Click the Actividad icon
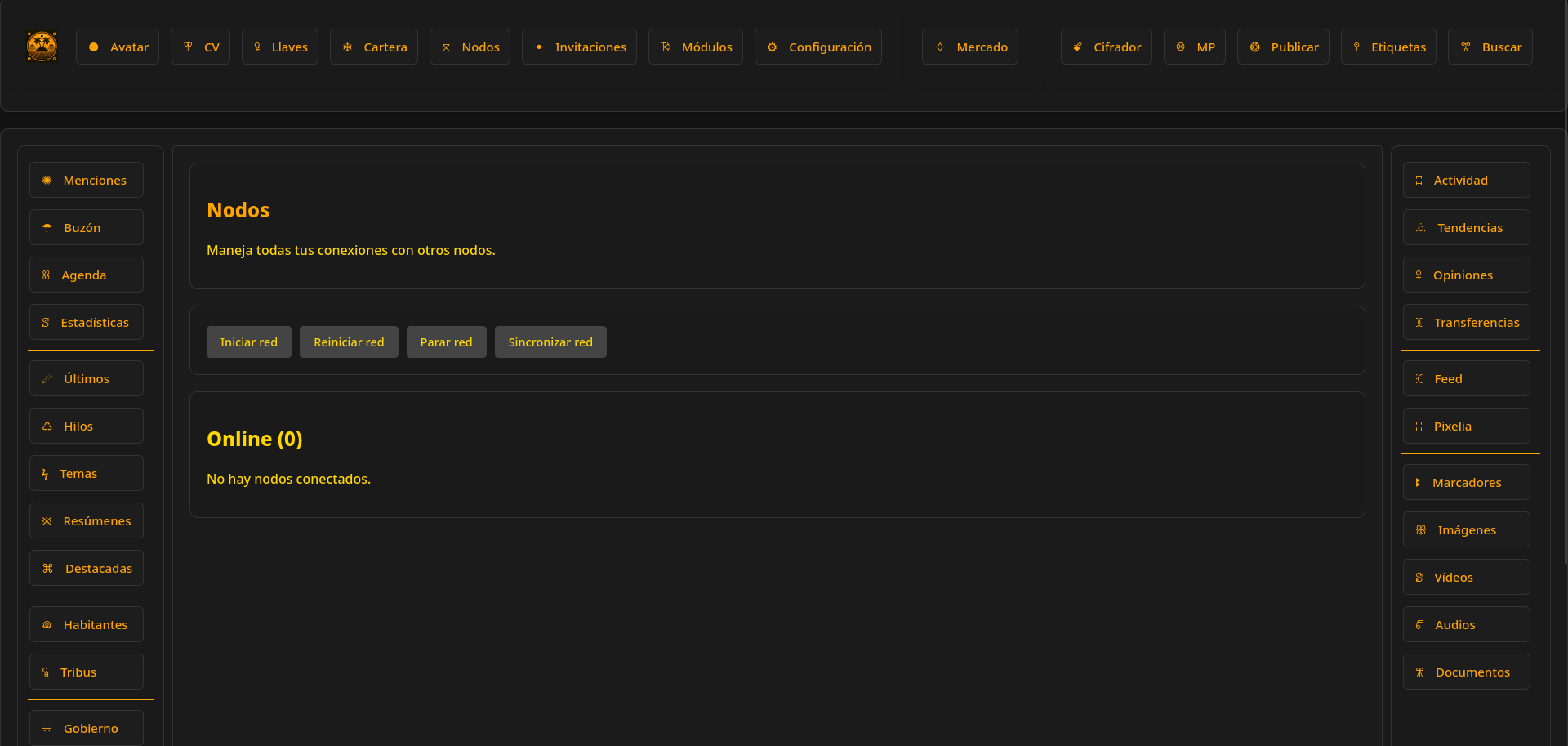The image size is (1568, 746). coord(1419,181)
